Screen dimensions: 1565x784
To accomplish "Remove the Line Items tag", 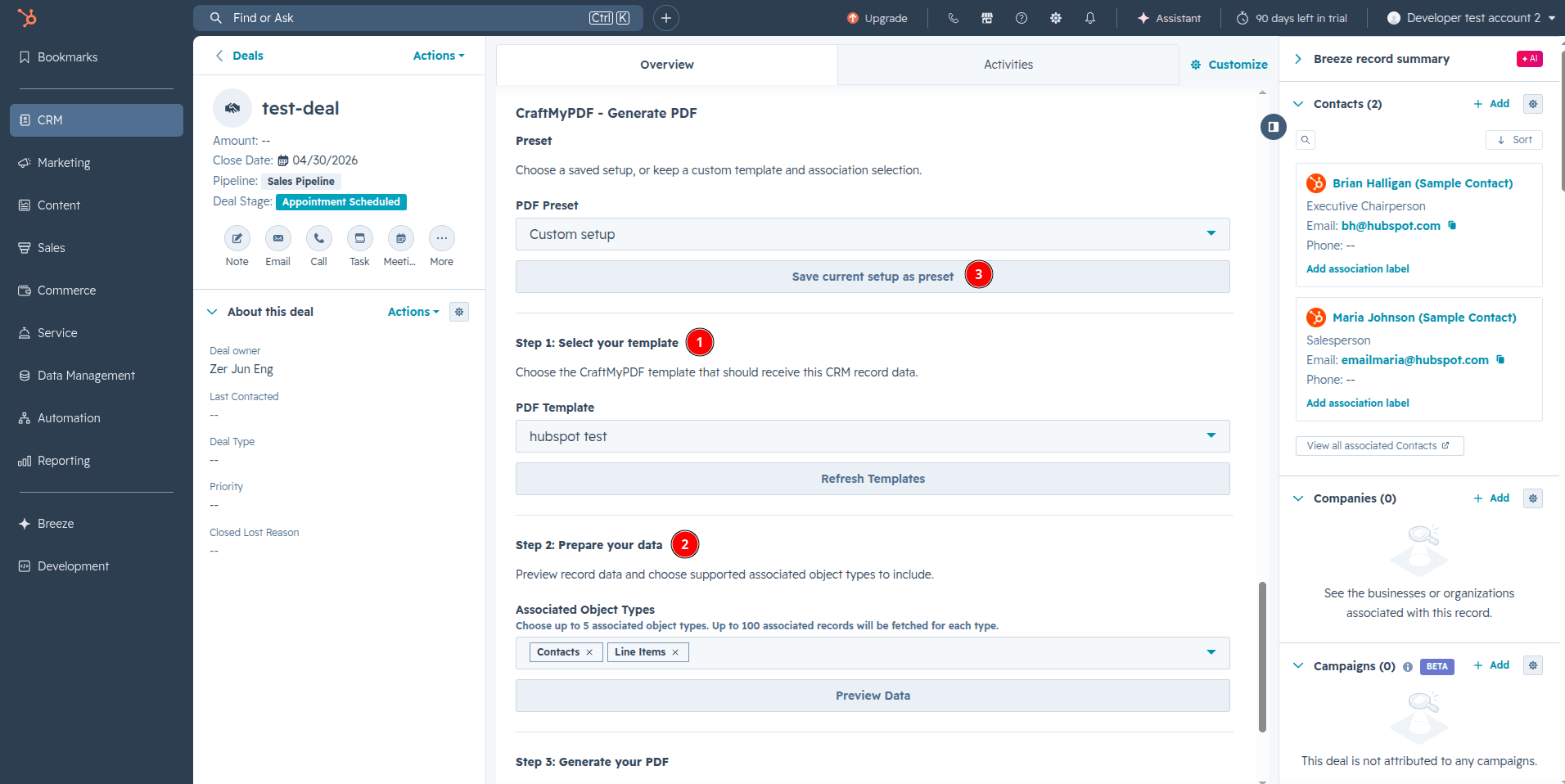I will click(x=675, y=652).
